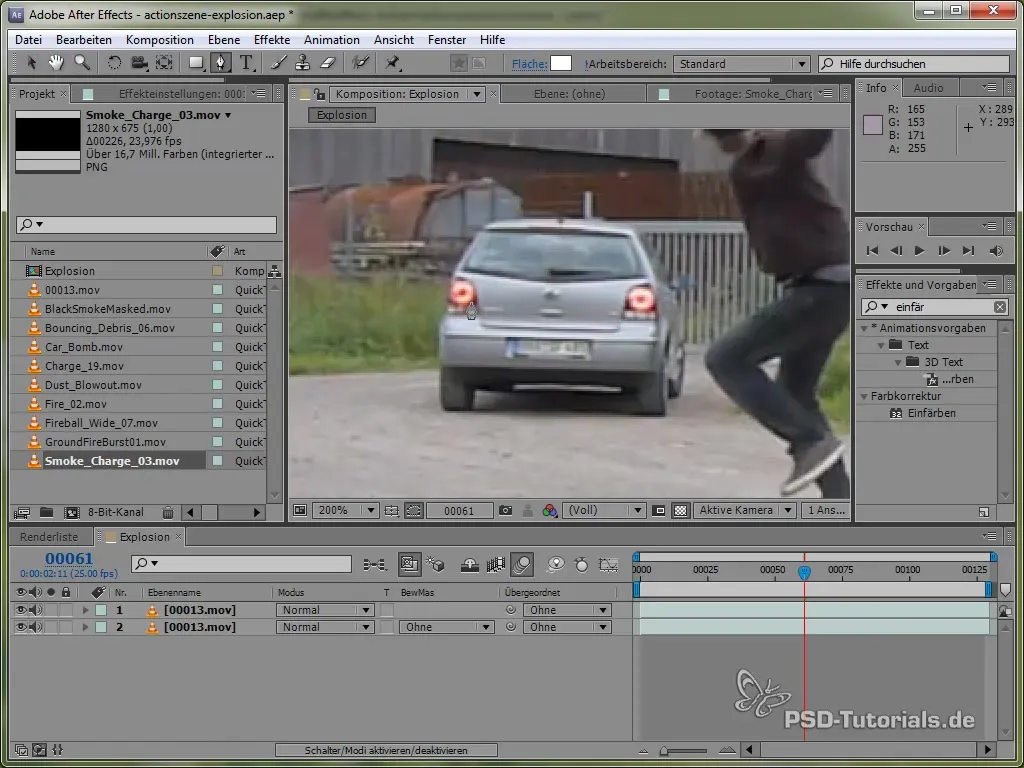The image size is (1024, 768).
Task: Open the Datei menu
Action: click(x=28, y=40)
